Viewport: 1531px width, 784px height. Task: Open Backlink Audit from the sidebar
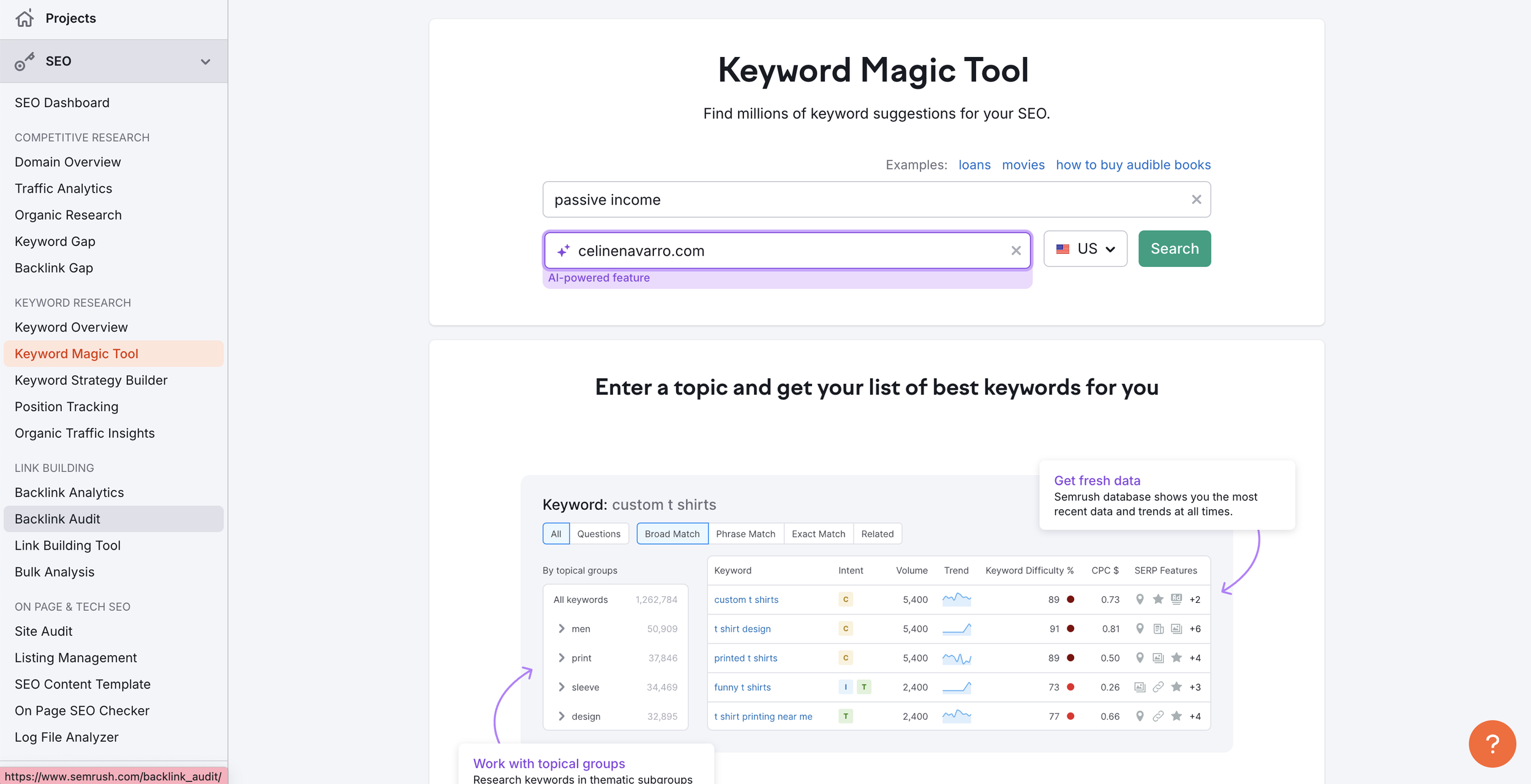tap(57, 518)
